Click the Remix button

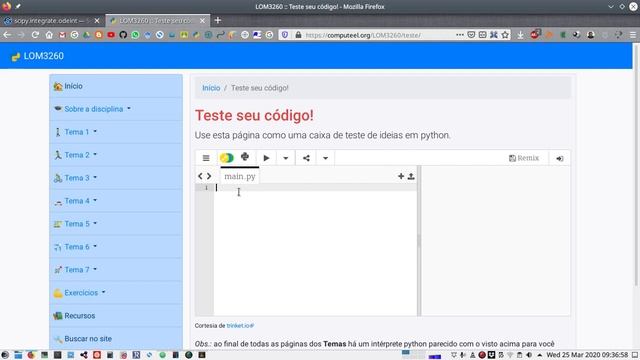point(524,158)
